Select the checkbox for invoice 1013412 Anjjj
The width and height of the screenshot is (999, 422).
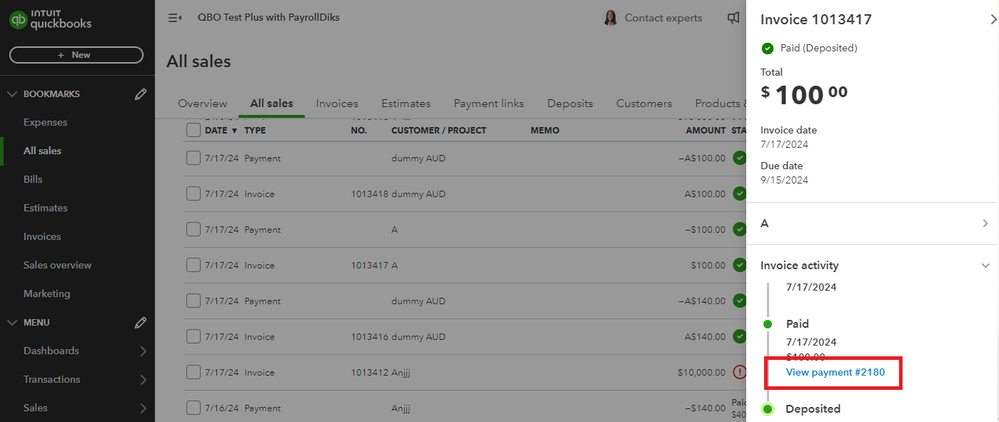[x=194, y=372]
